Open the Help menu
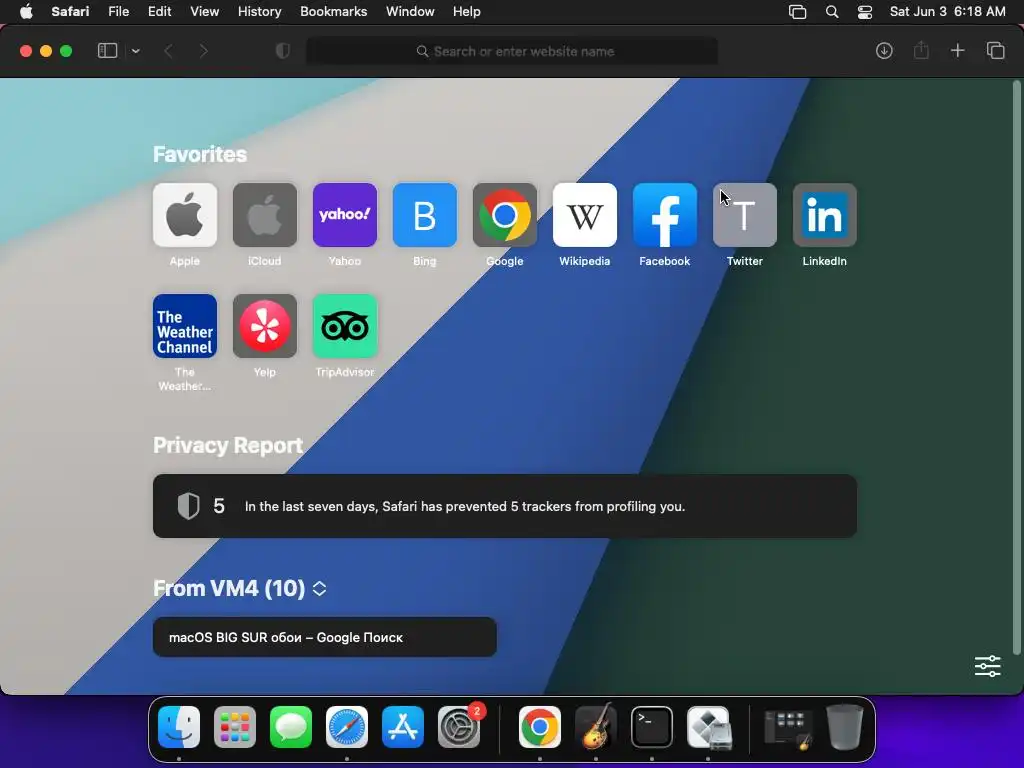 click(467, 12)
